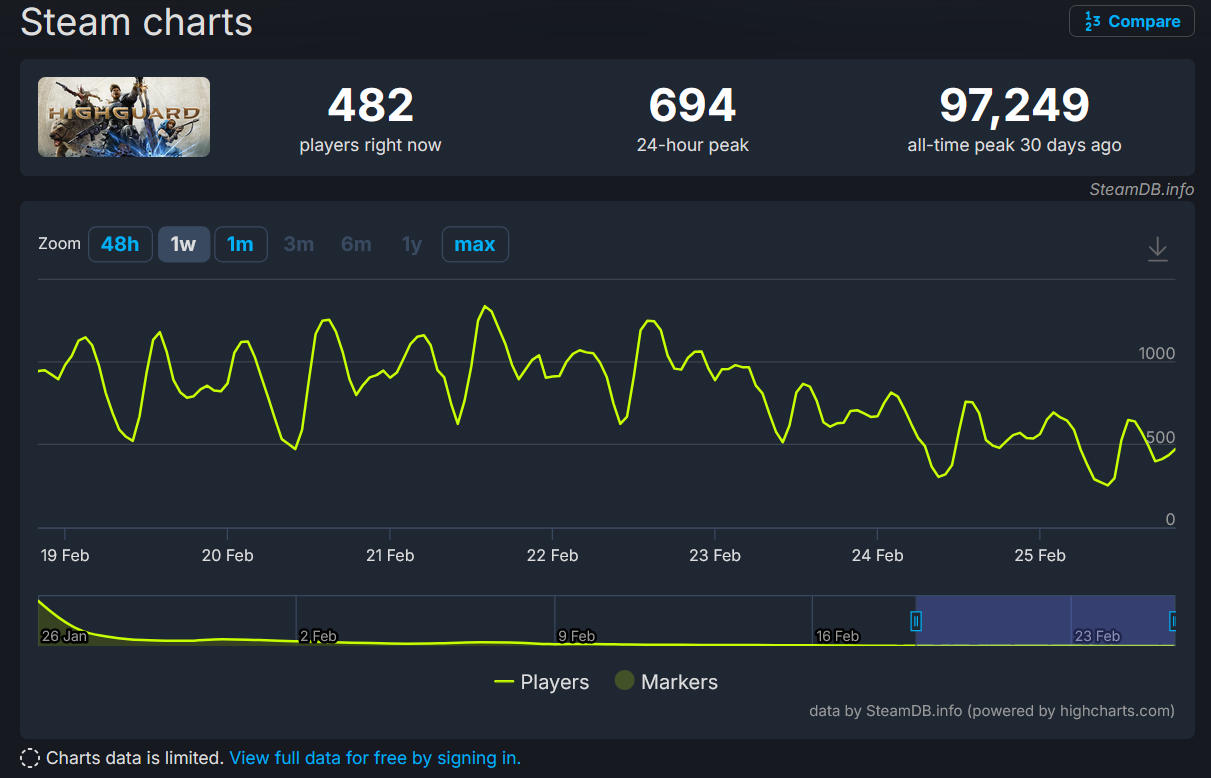Screen dimensions: 1211x778
Task: Click the 482 players right now value
Action: click(370, 105)
